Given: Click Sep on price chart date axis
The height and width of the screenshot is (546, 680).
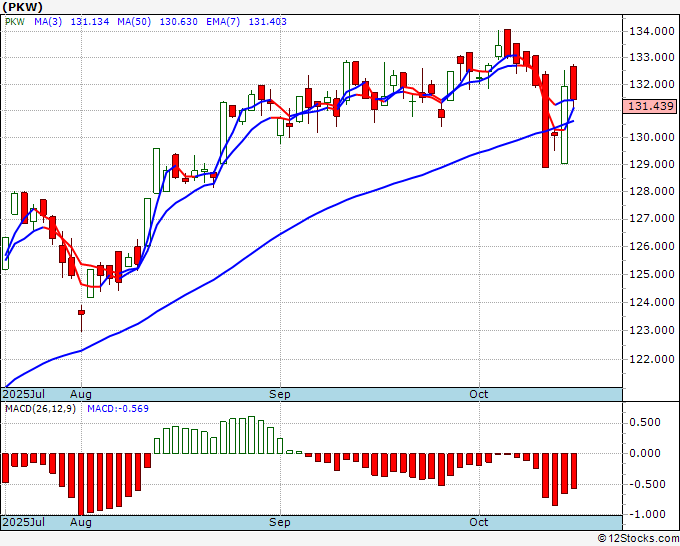Looking at the screenshot, I should pos(280,394).
